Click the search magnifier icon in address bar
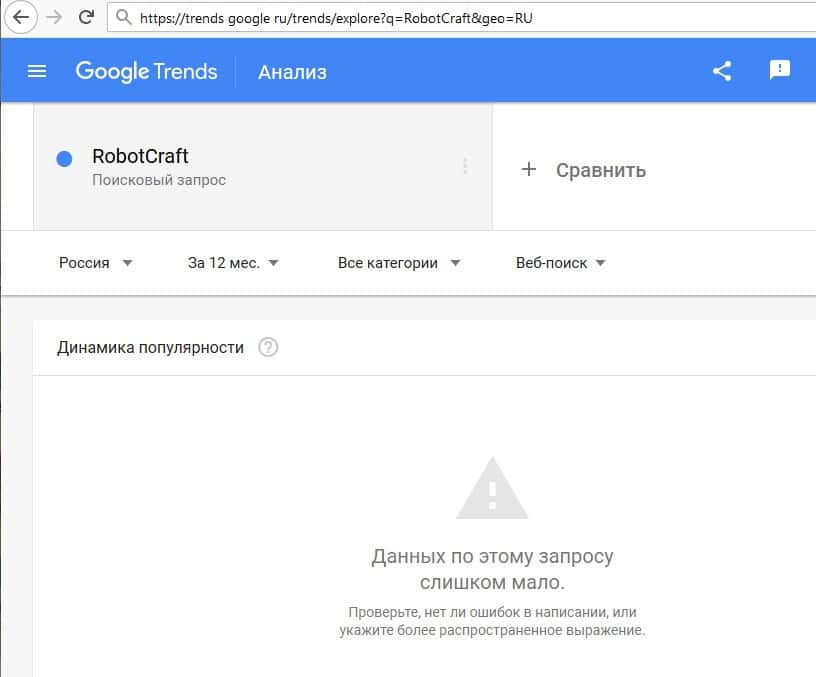Image resolution: width=816 pixels, height=677 pixels. tap(124, 17)
